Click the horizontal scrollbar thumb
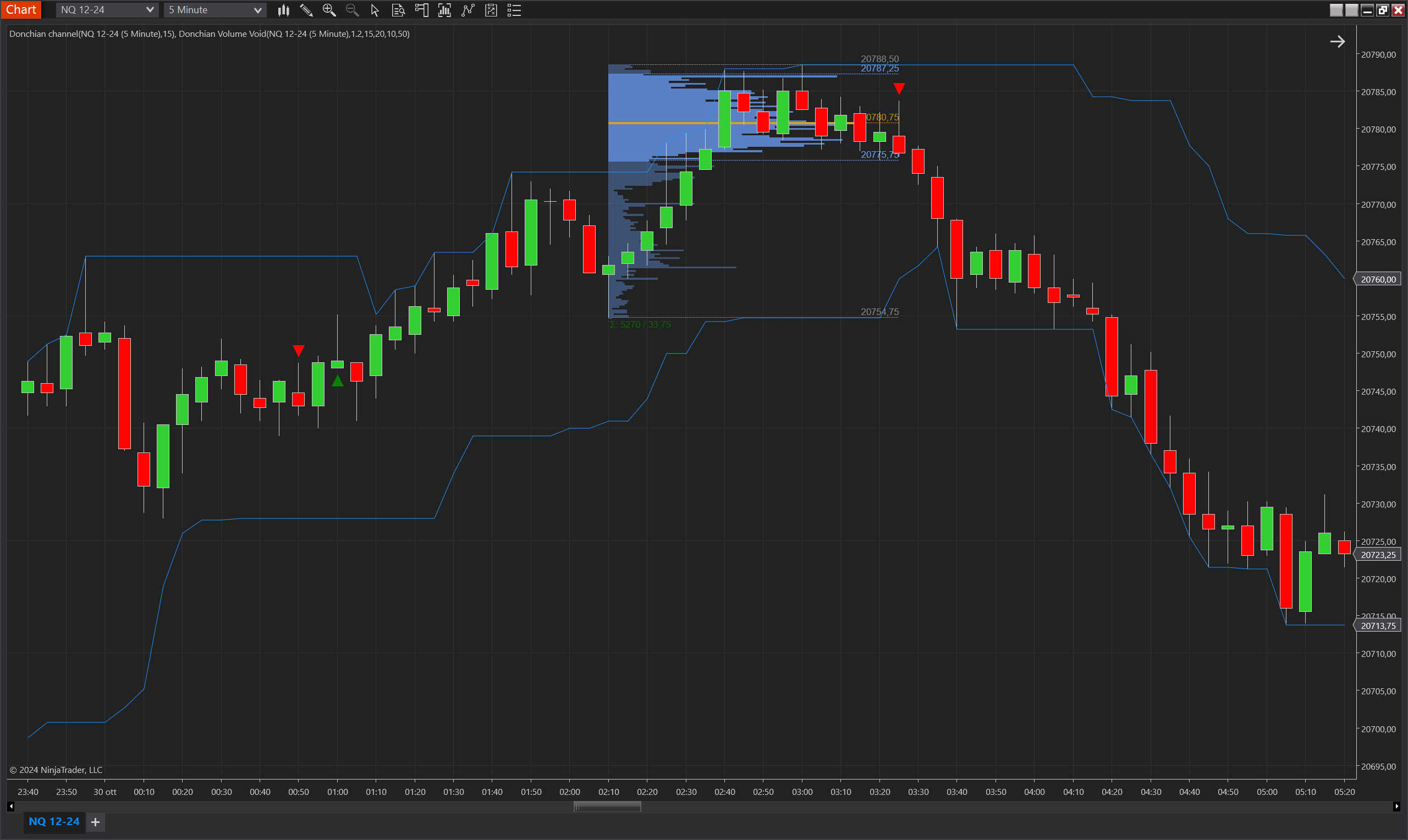This screenshot has height=840, width=1408. [x=607, y=806]
